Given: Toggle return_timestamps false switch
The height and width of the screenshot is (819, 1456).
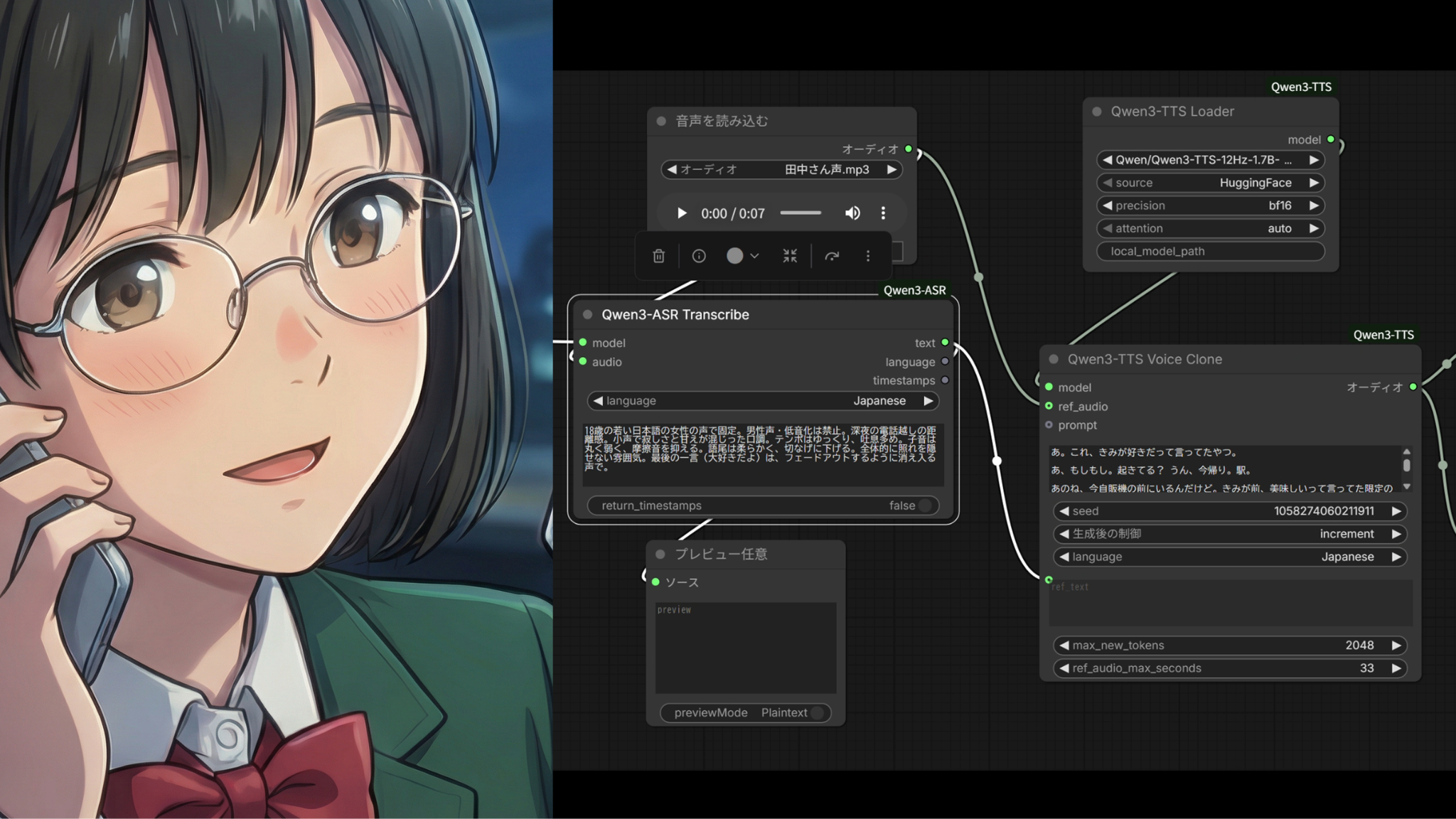Looking at the screenshot, I should pos(924,505).
